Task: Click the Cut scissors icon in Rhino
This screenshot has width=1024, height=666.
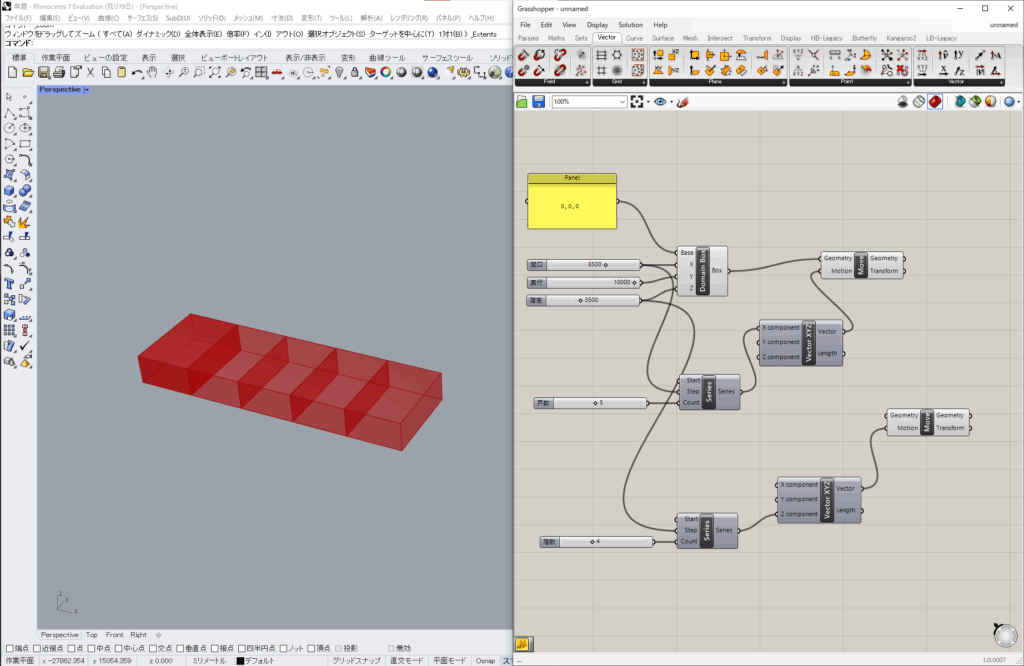Action: pyautogui.click(x=90, y=73)
